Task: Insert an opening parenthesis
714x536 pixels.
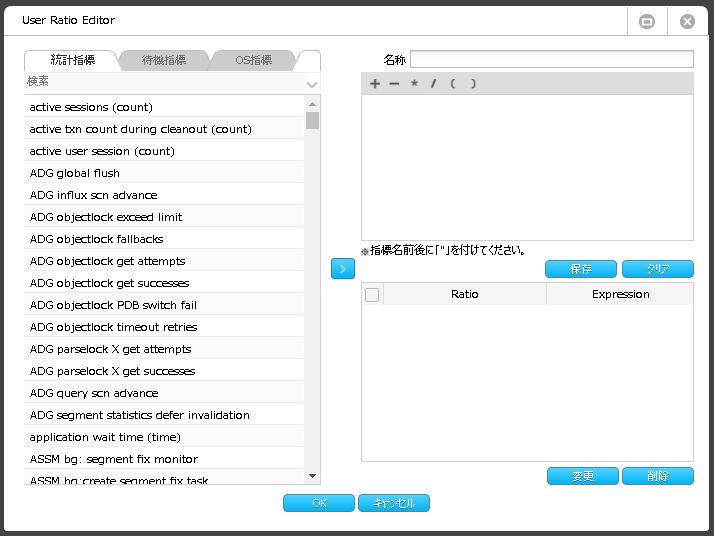Action: [453, 84]
